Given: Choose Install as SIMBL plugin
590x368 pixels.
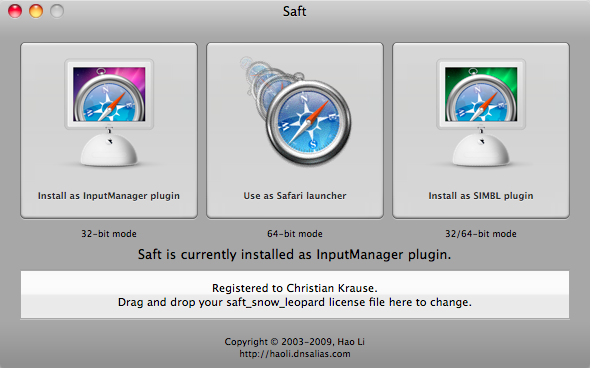Looking at the screenshot, I should click(481, 130).
